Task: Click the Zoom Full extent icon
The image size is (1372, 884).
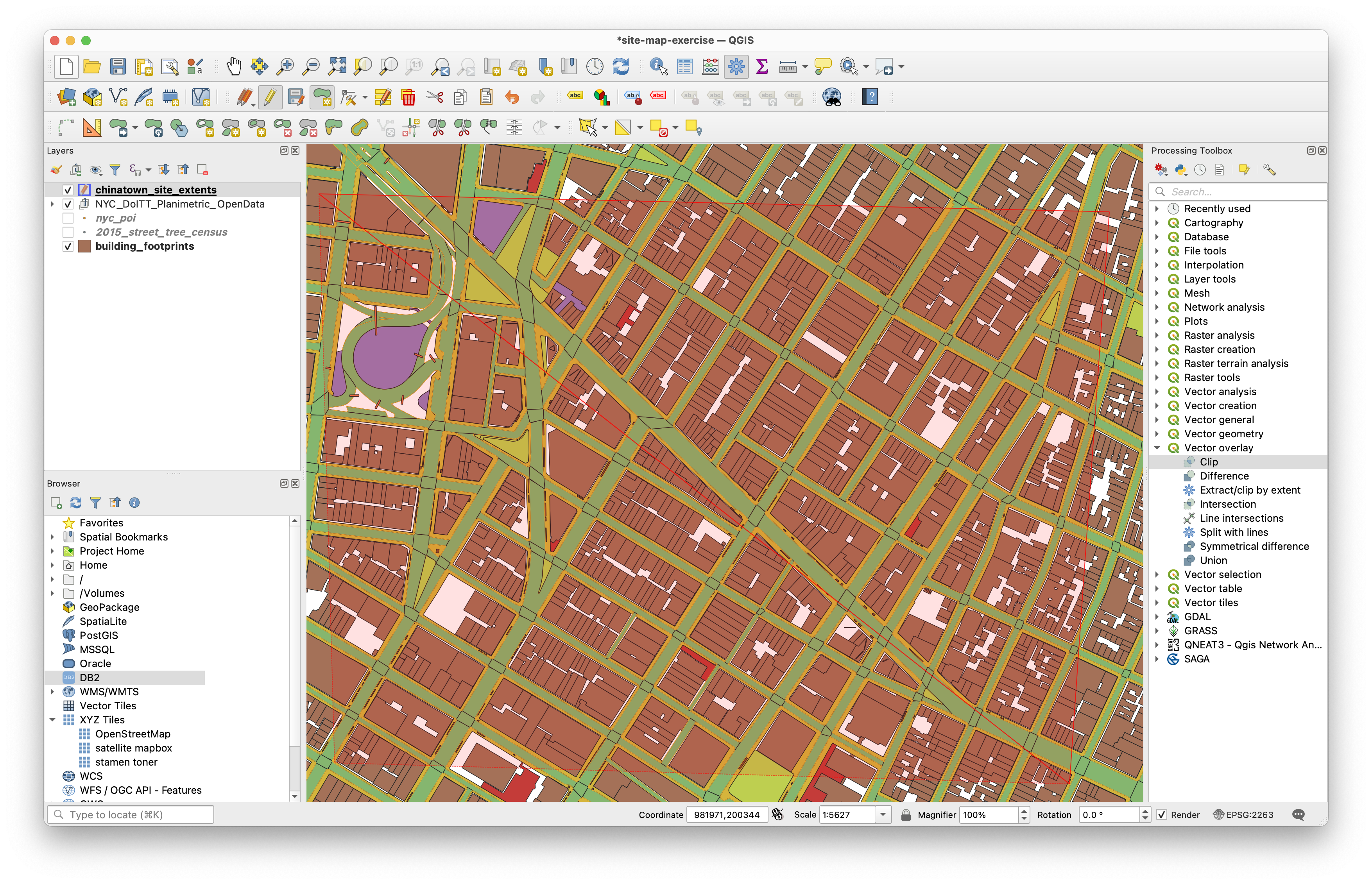Action: tap(337, 66)
